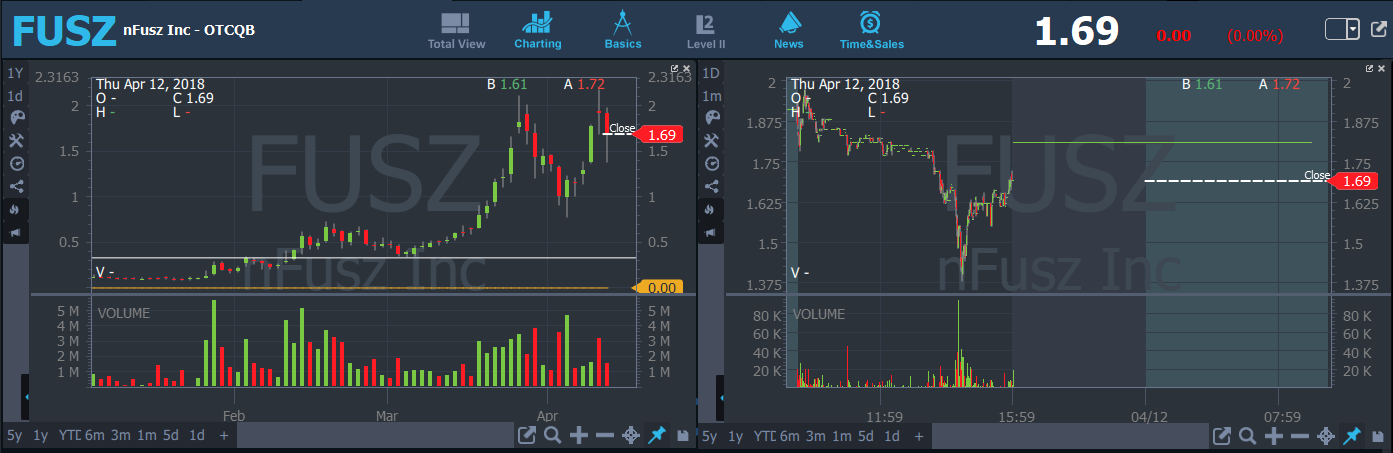Detach left chart via top-right popout icon
Image resolution: width=1393 pixels, height=453 pixels.
tap(675, 69)
